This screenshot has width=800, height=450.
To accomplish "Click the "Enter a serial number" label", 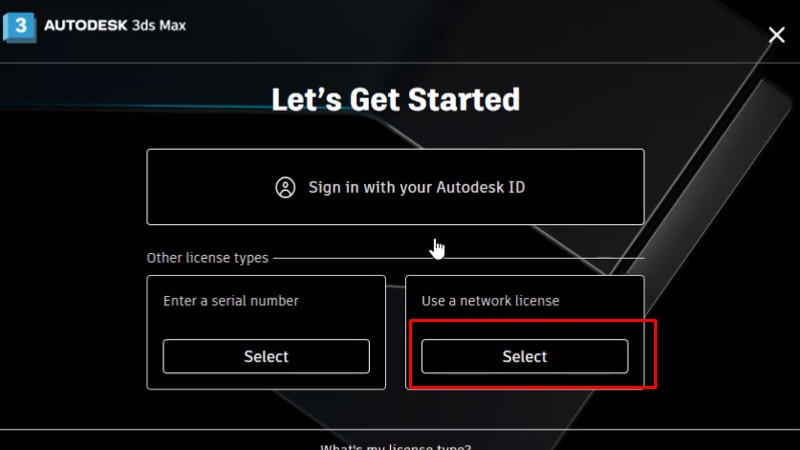I will click(x=230, y=300).
